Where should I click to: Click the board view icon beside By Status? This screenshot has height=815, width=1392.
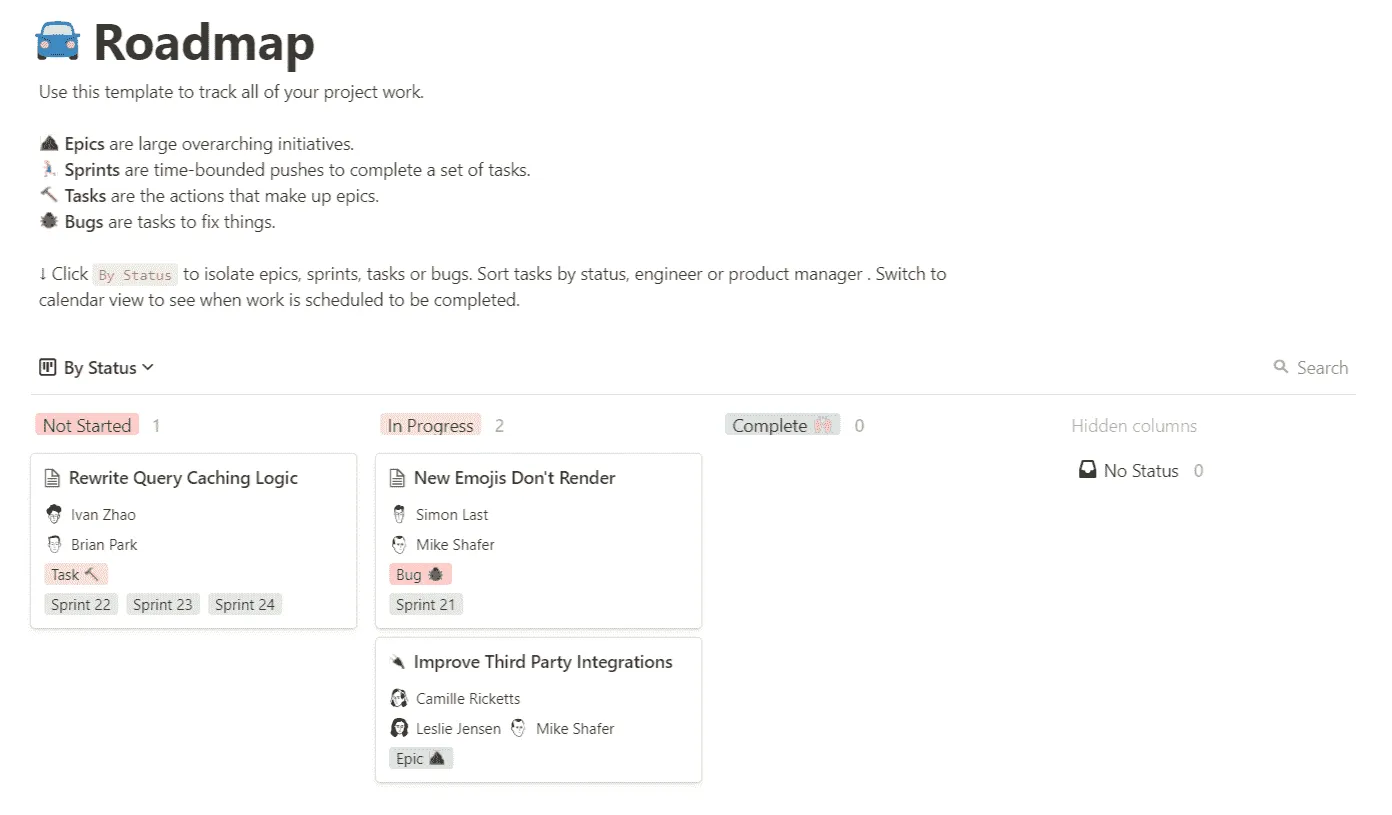(x=47, y=367)
